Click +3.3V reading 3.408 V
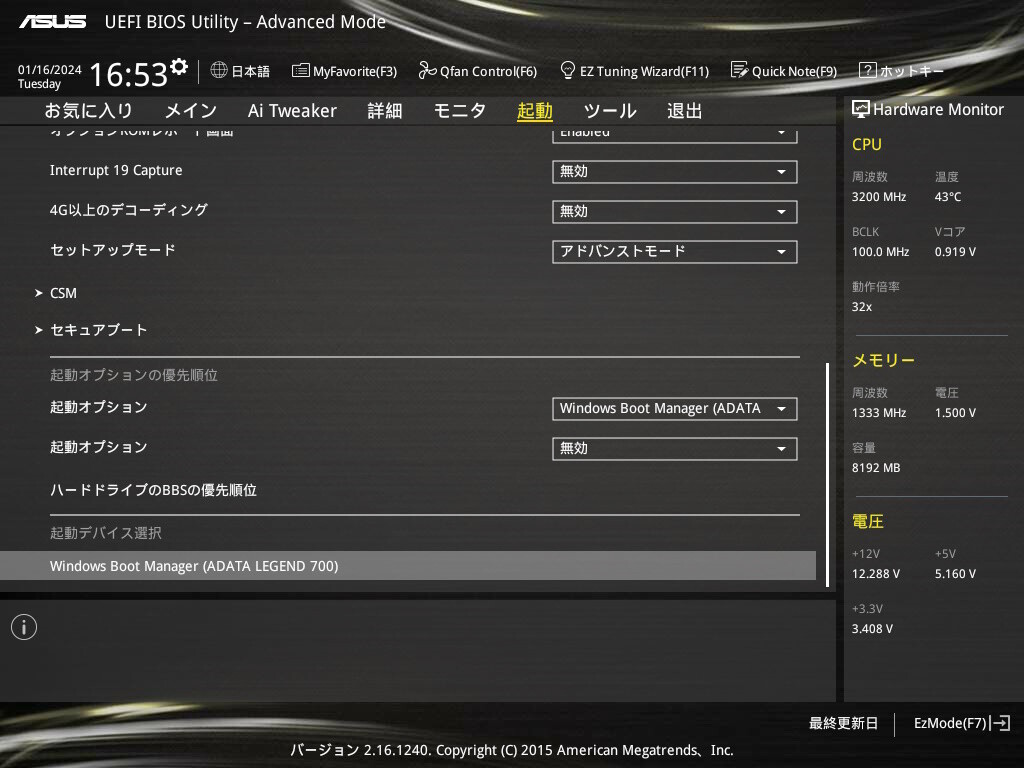 (872, 628)
